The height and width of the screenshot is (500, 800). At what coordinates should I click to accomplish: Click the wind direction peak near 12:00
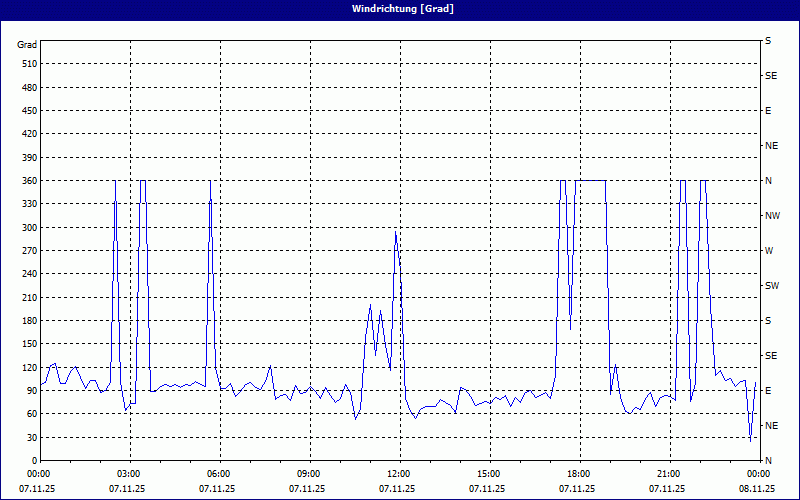[396, 234]
